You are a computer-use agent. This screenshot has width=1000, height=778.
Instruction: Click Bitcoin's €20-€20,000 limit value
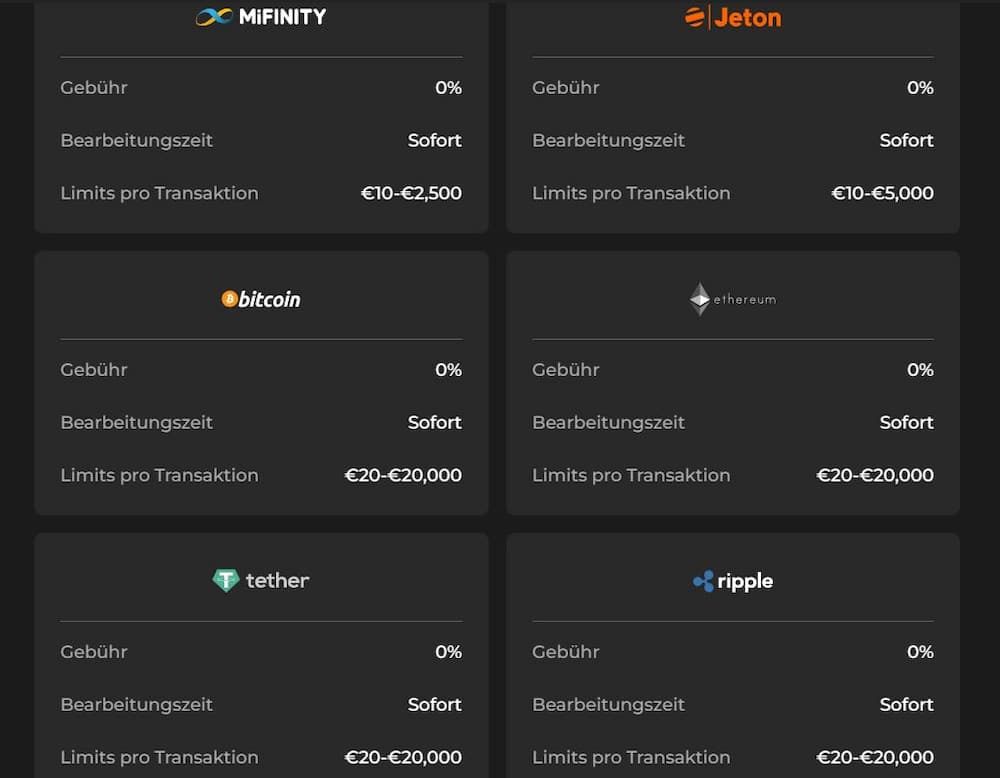click(403, 475)
